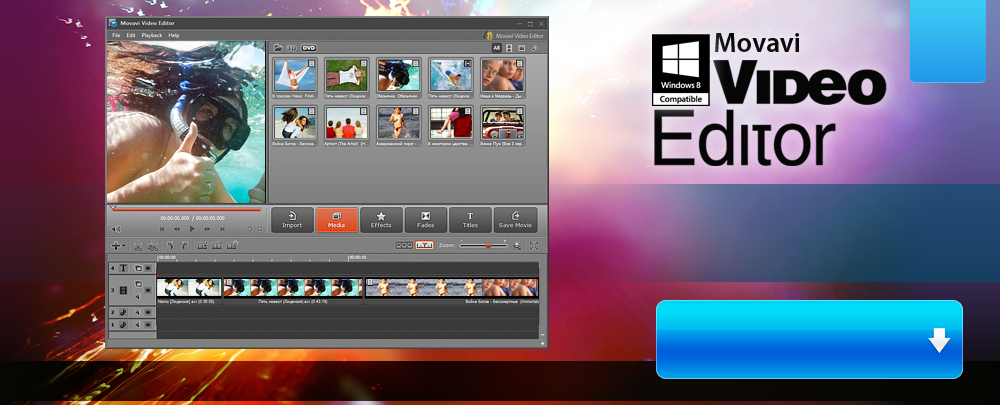Click the third clip export icon
The image size is (1000, 405).
pyautogui.click(x=232, y=245)
